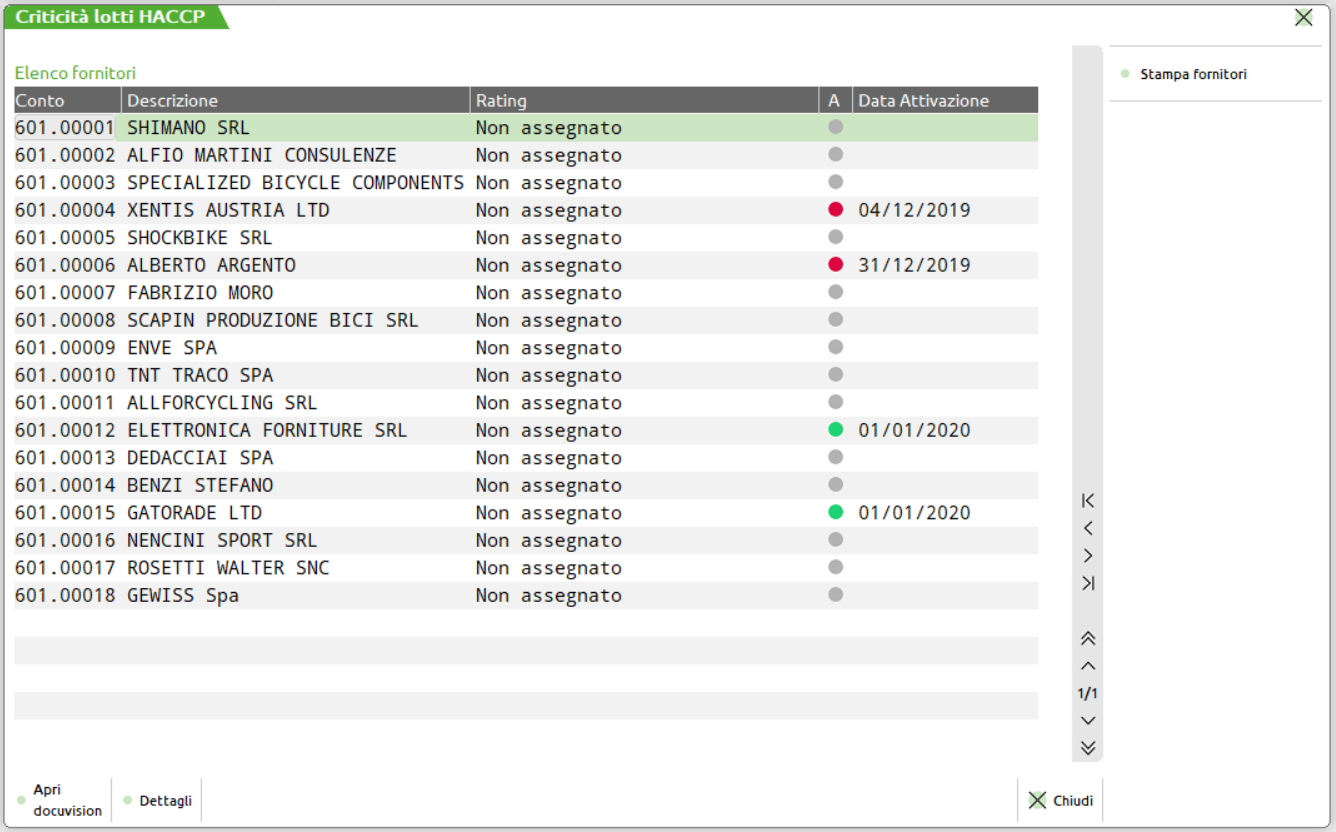Jump to last record navigation arrow
Viewport: 1336px width, 832px height.
click(x=1088, y=583)
